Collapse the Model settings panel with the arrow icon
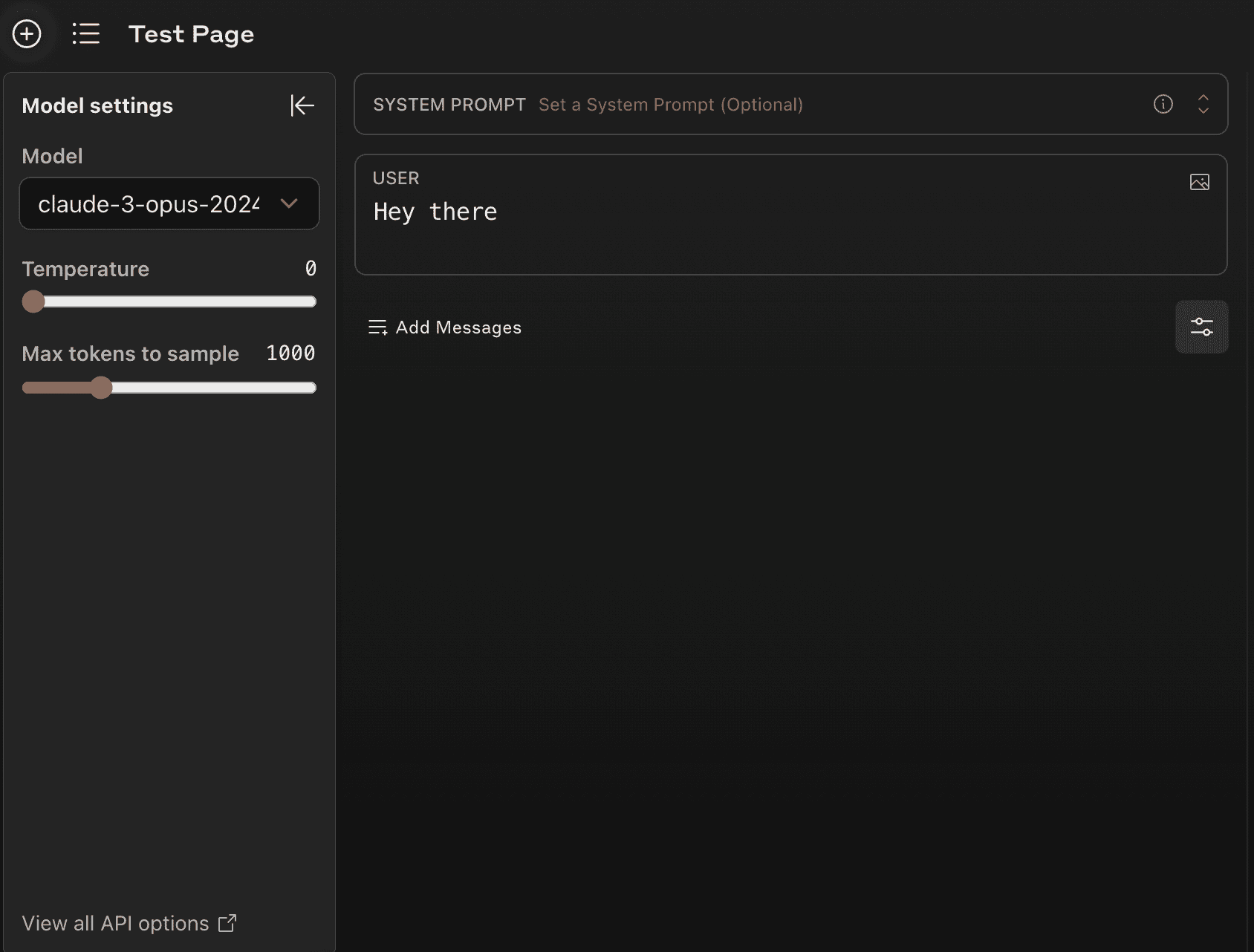Viewport: 1254px width, 952px height. click(302, 105)
